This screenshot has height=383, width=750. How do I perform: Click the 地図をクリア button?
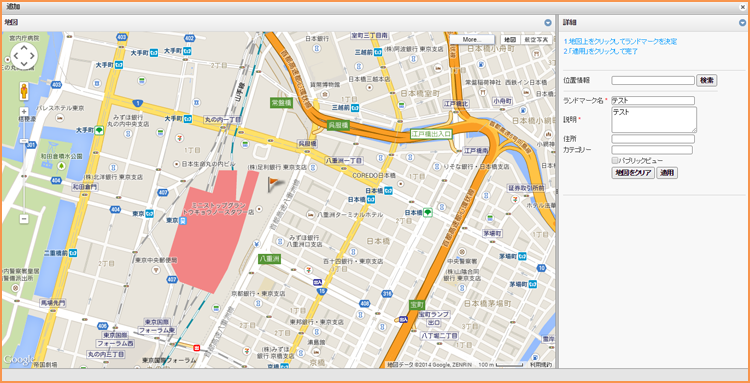click(633, 173)
